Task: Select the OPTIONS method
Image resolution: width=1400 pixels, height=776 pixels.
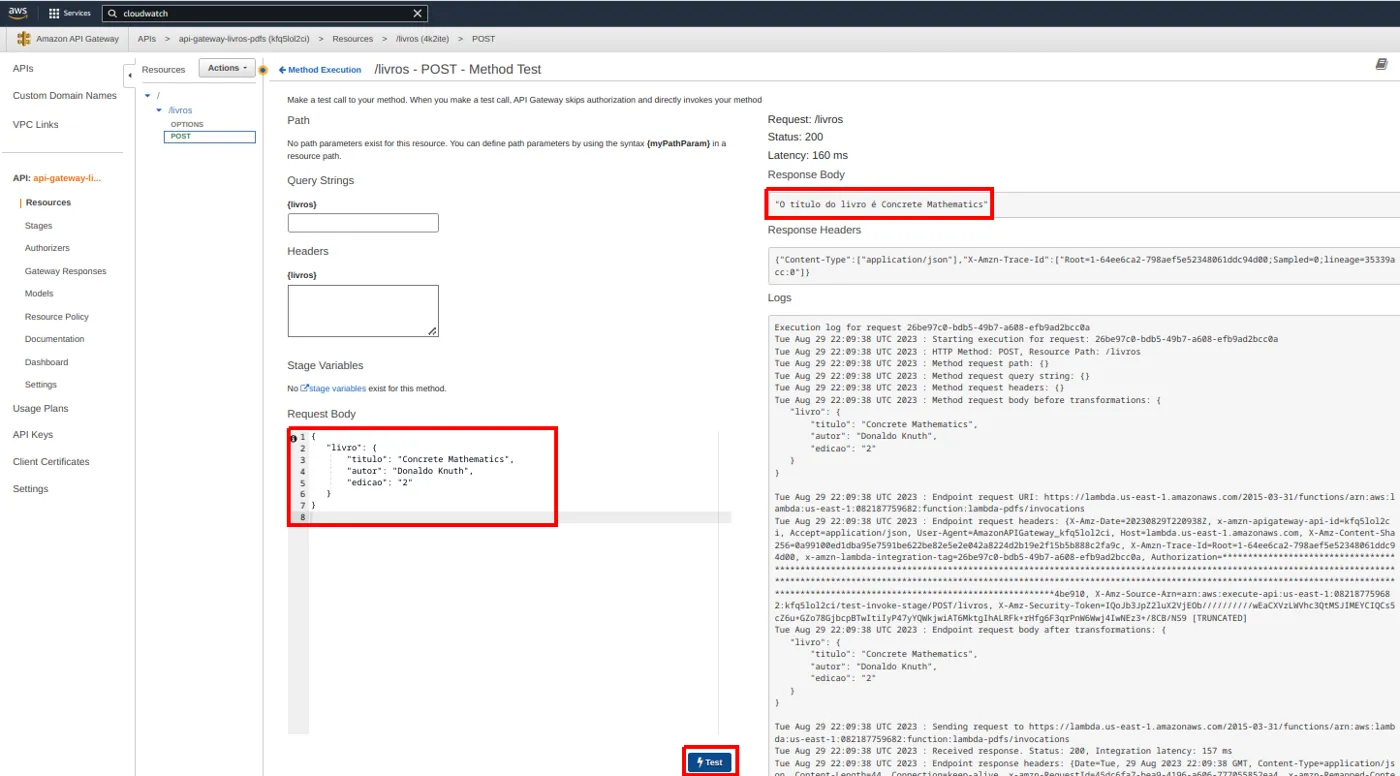Action: pos(187,124)
